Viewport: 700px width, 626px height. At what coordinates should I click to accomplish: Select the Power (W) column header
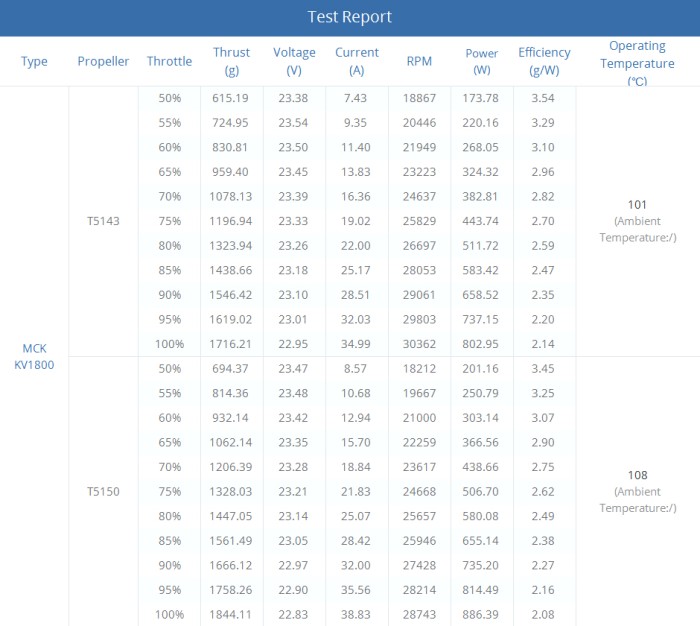point(482,61)
